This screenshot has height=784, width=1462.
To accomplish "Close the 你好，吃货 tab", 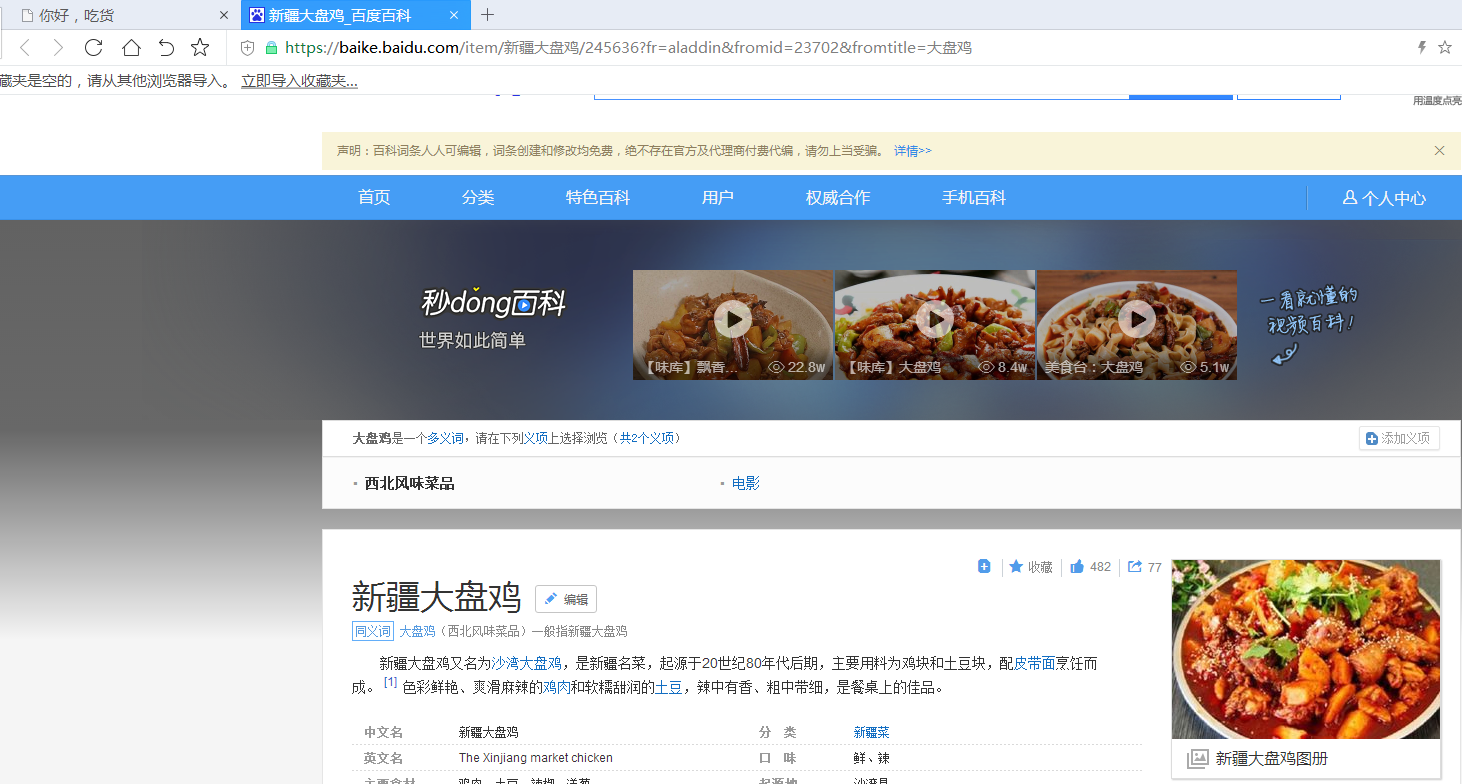I will [224, 15].
